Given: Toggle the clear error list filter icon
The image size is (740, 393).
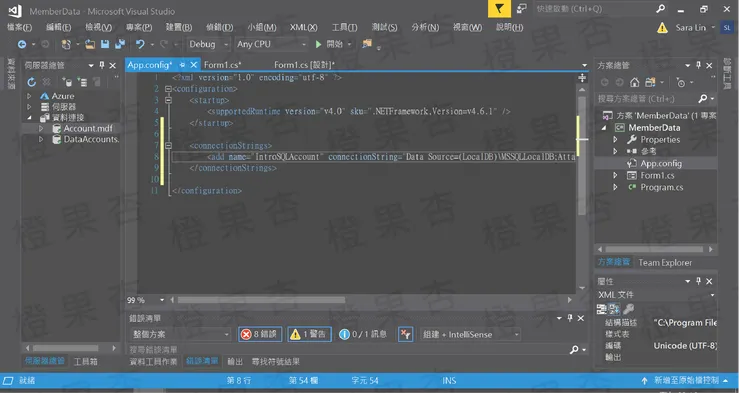Looking at the screenshot, I should (x=405, y=334).
